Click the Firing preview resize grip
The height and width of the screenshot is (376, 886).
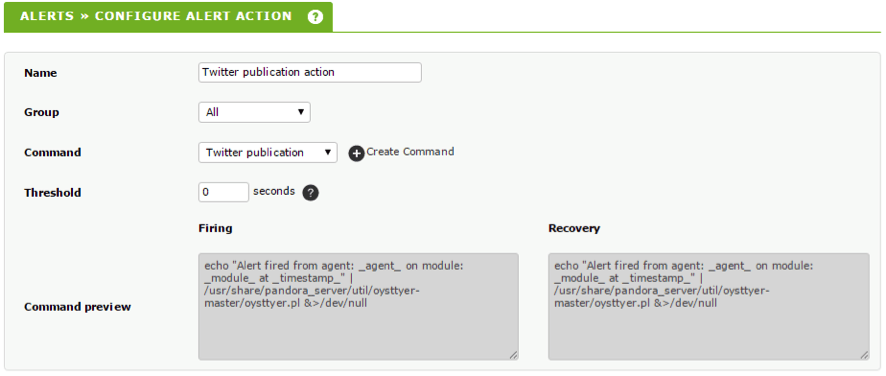pos(513,355)
